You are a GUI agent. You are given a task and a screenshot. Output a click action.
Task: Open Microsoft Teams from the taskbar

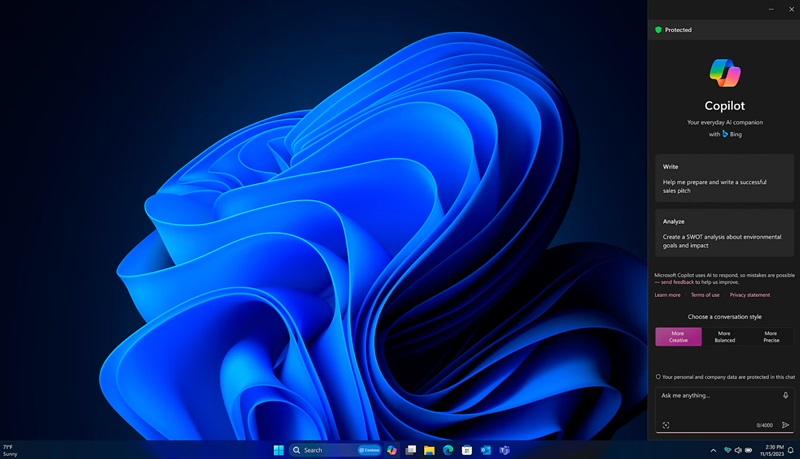pyautogui.click(x=505, y=450)
